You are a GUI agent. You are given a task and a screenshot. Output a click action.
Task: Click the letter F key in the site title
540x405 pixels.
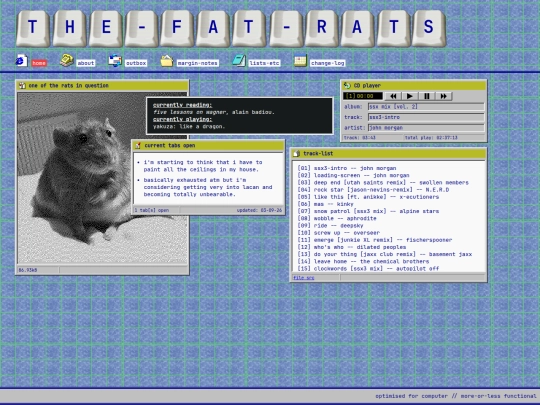pyautogui.click(x=177, y=28)
